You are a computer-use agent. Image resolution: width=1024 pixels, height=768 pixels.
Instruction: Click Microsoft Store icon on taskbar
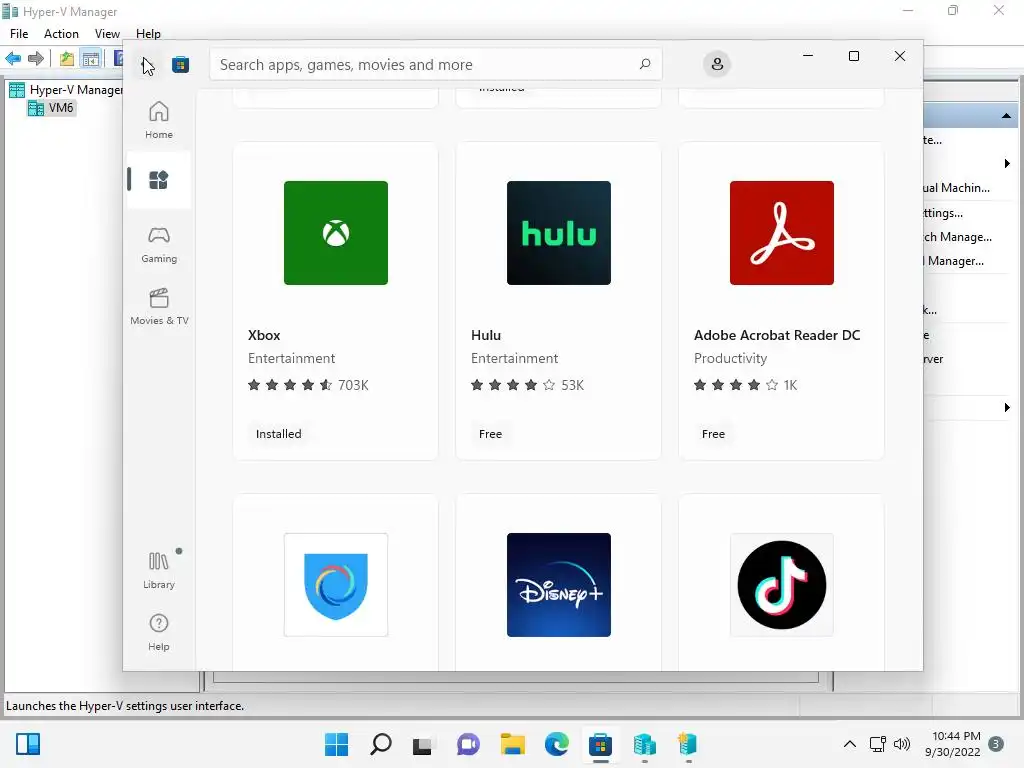tap(600, 744)
